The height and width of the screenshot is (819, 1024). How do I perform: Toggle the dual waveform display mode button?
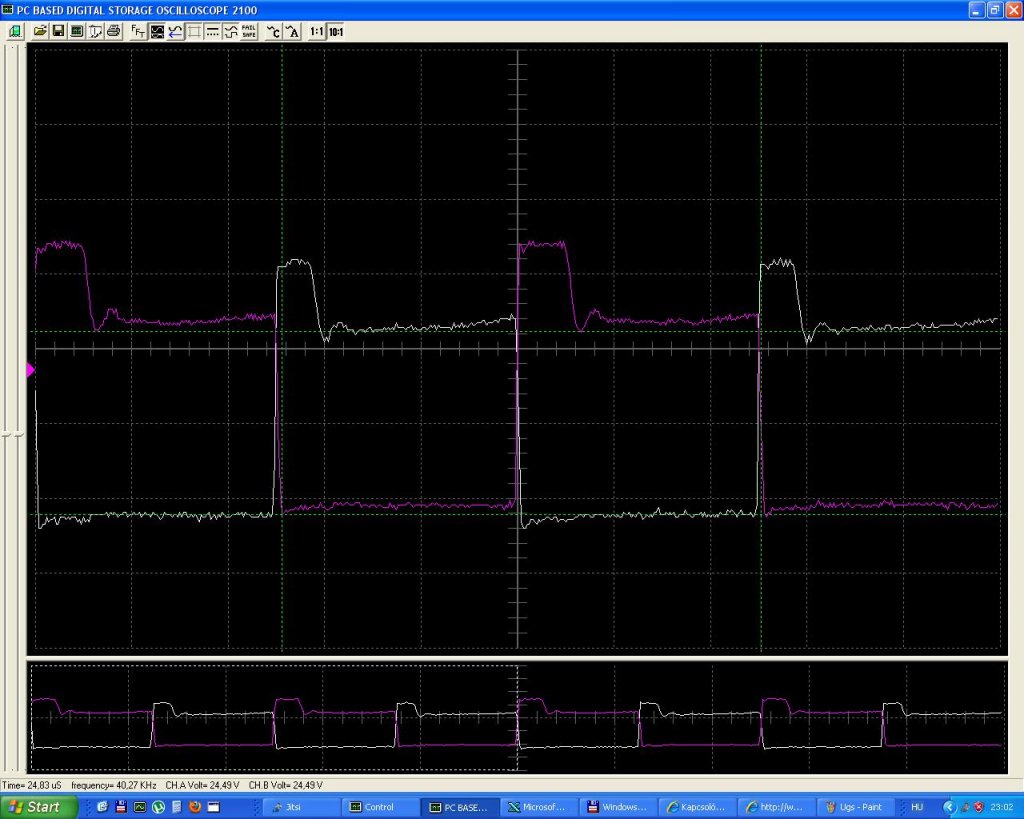(x=157, y=31)
